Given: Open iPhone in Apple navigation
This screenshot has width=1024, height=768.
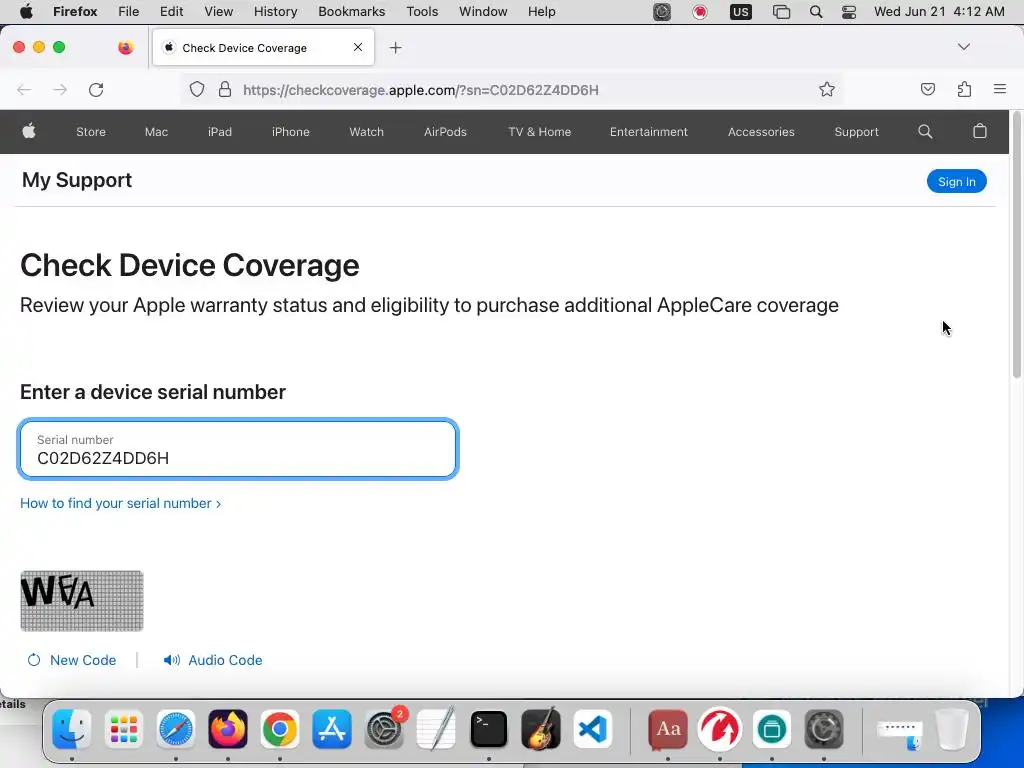Looking at the screenshot, I should (291, 132).
